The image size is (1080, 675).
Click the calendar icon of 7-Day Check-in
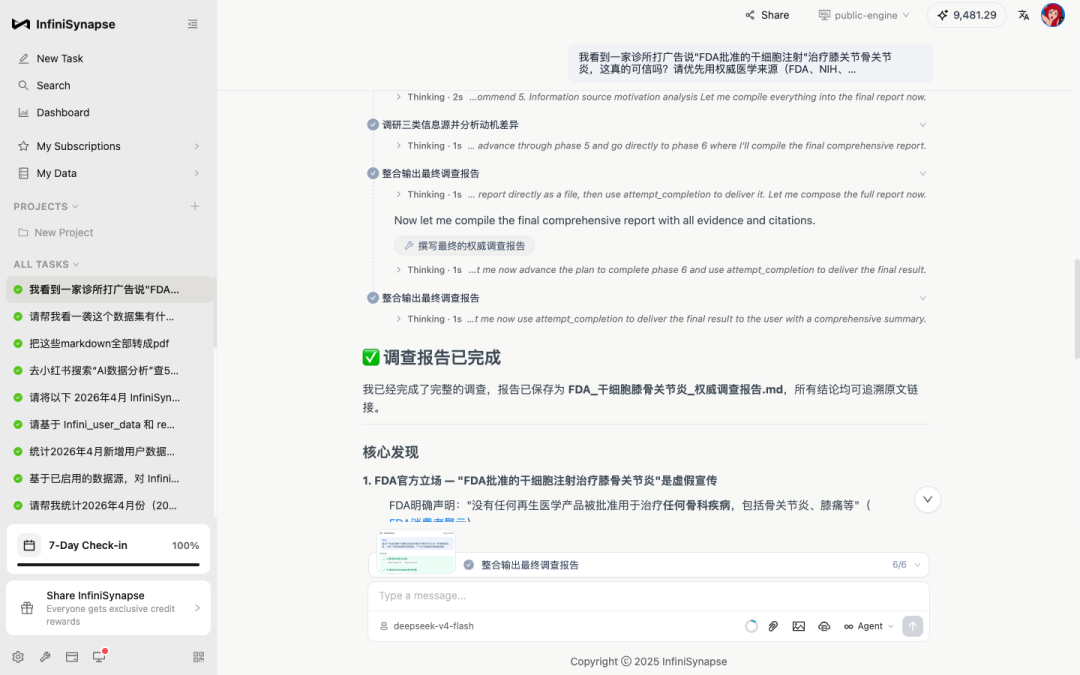[x=29, y=546]
